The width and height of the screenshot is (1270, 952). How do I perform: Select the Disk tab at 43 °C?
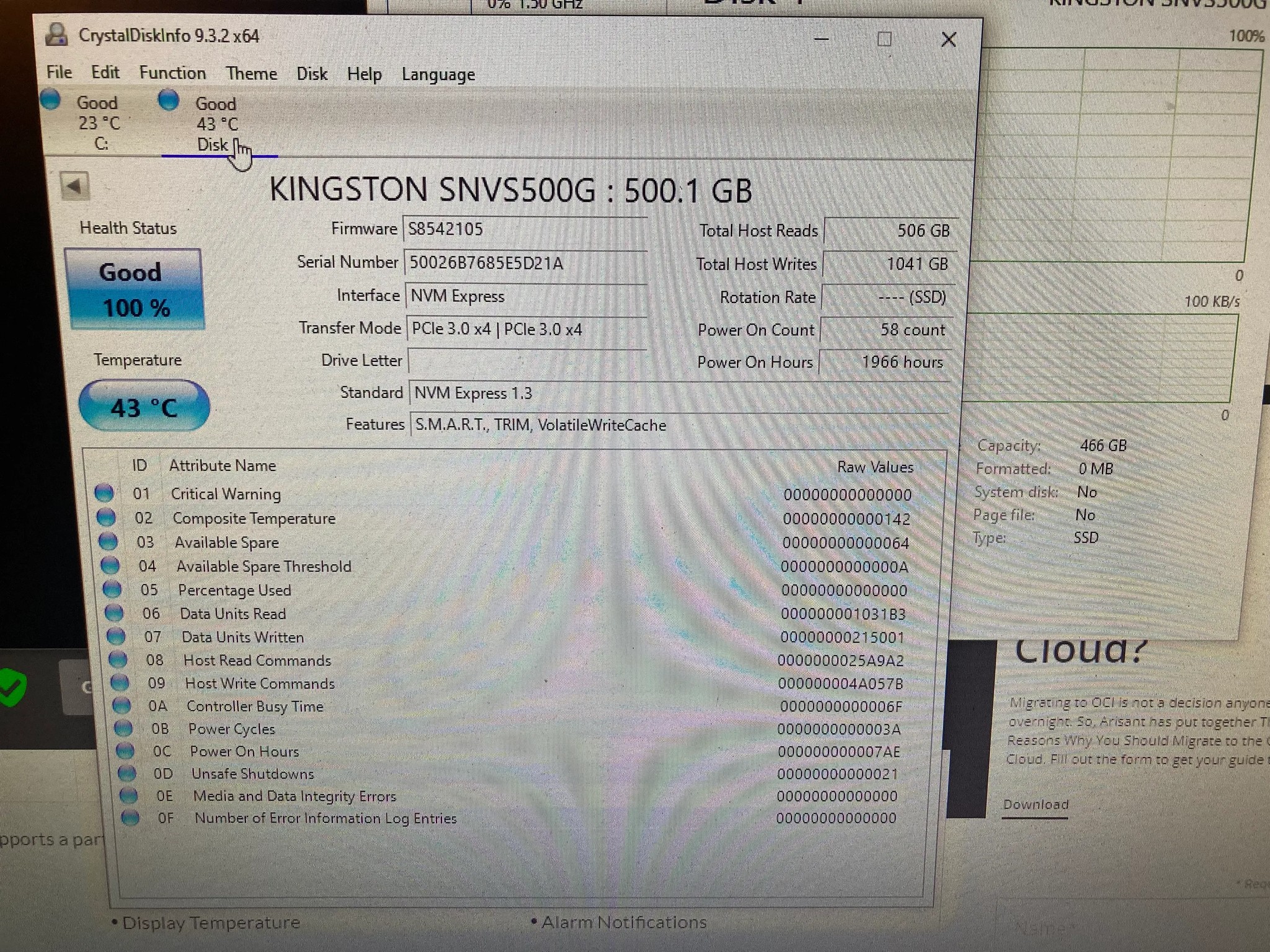point(217,123)
